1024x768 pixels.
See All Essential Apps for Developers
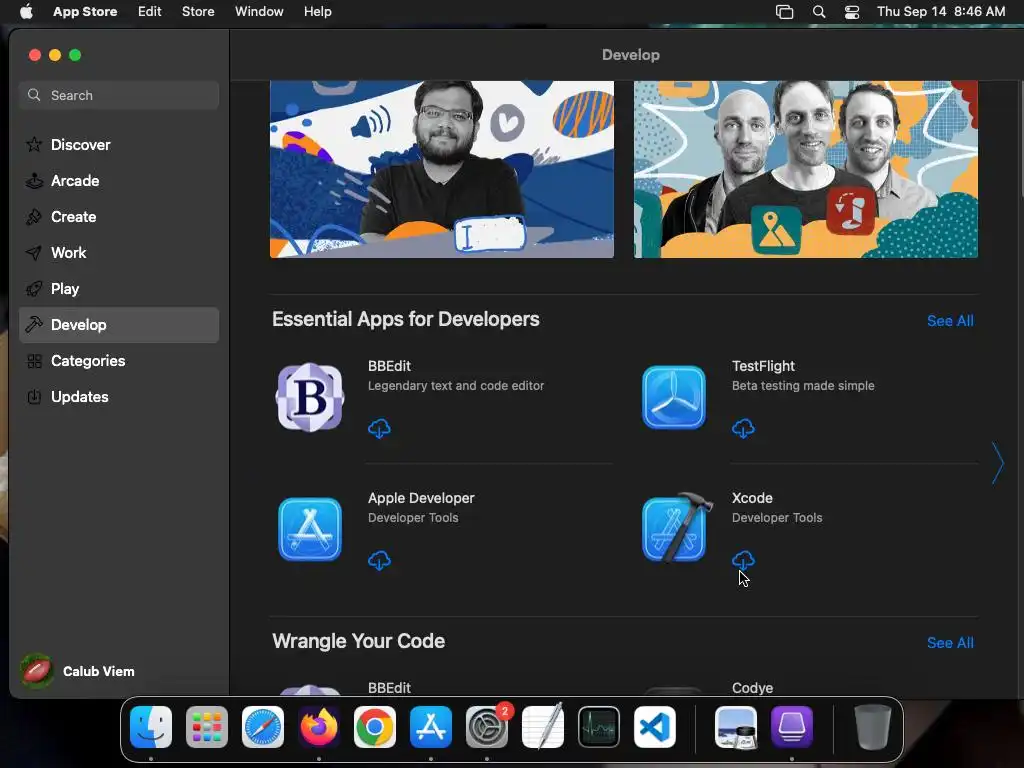coord(950,321)
